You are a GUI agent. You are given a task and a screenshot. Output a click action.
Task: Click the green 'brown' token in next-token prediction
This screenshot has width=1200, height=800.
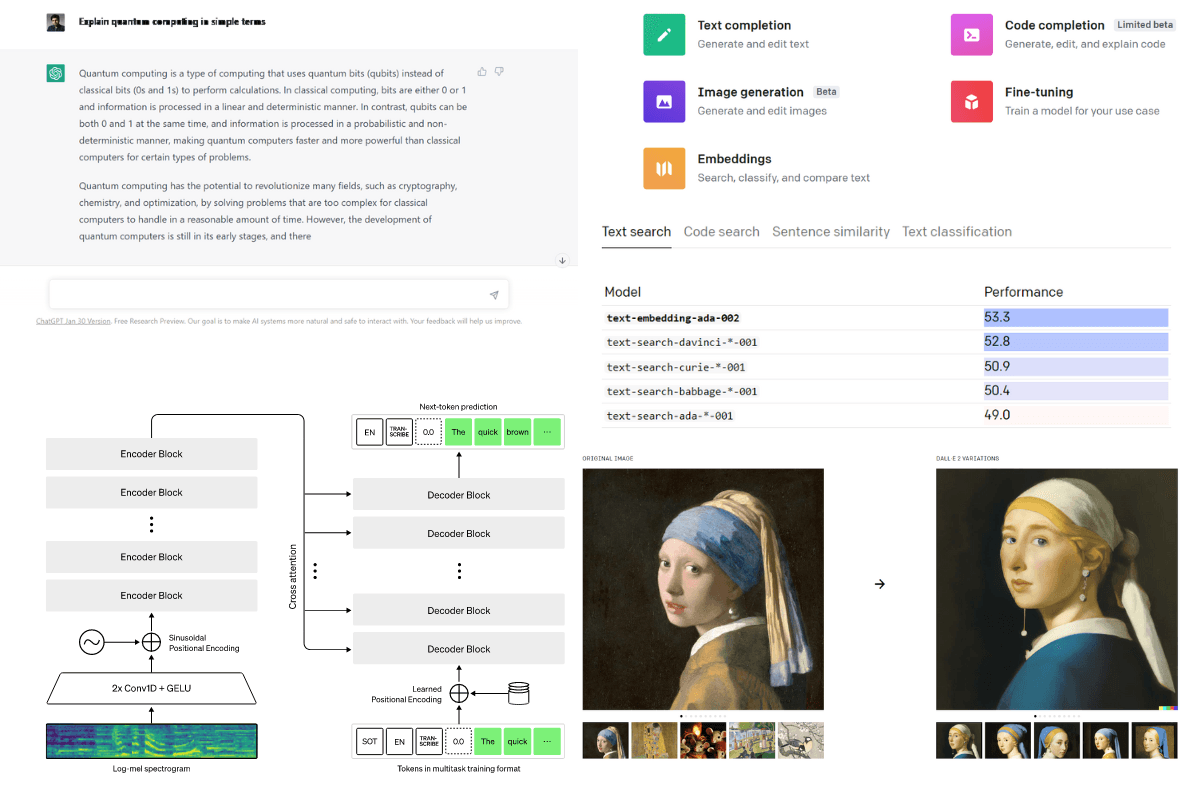click(517, 432)
